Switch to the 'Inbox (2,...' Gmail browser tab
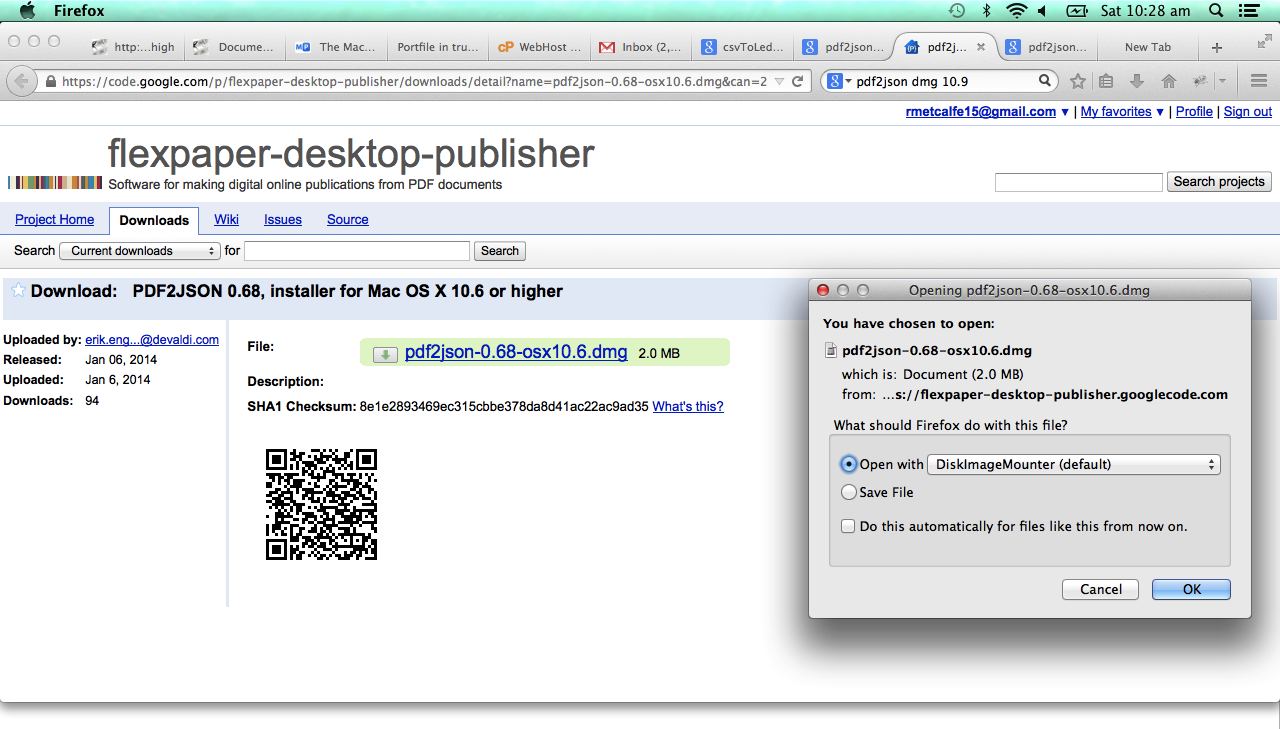 click(640, 47)
